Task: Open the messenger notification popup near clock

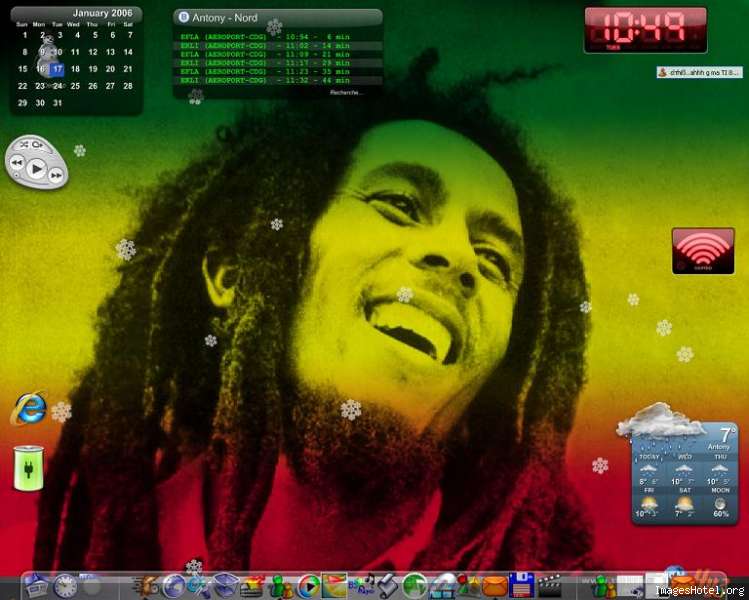Action: pyautogui.click(x=699, y=73)
